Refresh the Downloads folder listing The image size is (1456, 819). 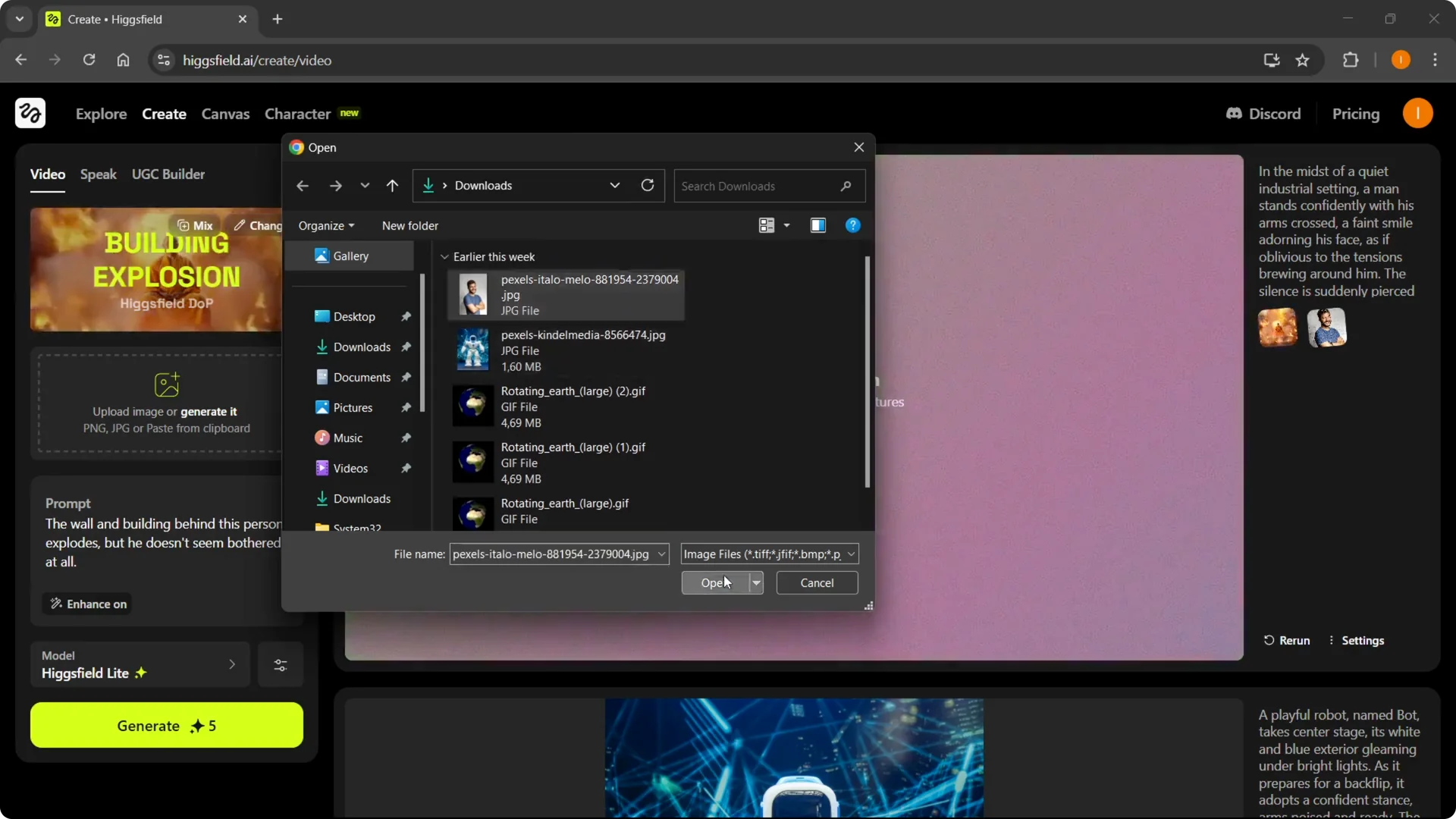tap(648, 185)
